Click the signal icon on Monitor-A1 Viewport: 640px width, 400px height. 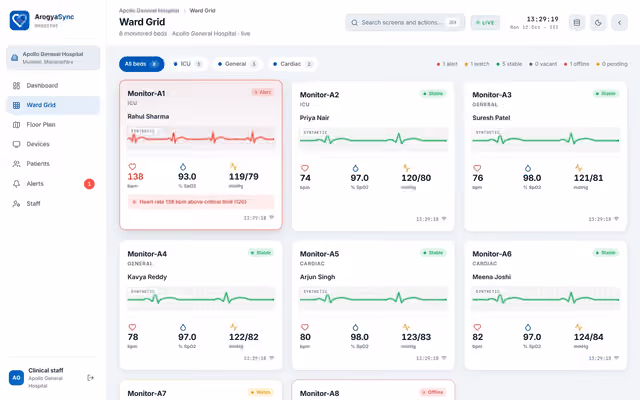point(271,218)
